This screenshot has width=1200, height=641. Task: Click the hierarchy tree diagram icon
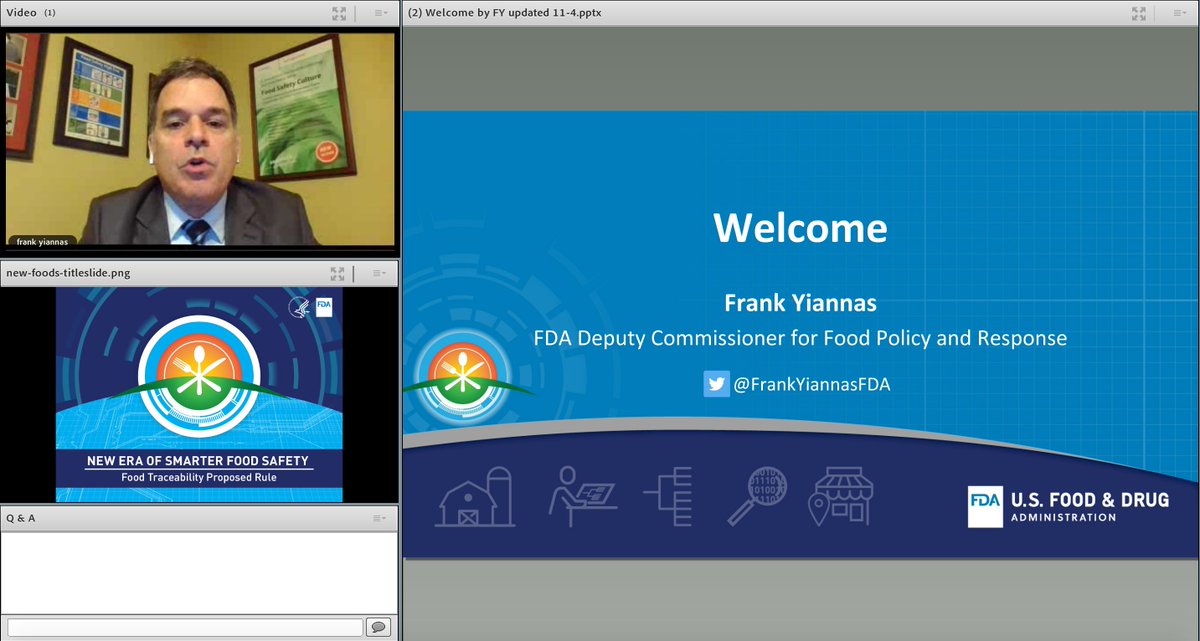[x=668, y=497]
